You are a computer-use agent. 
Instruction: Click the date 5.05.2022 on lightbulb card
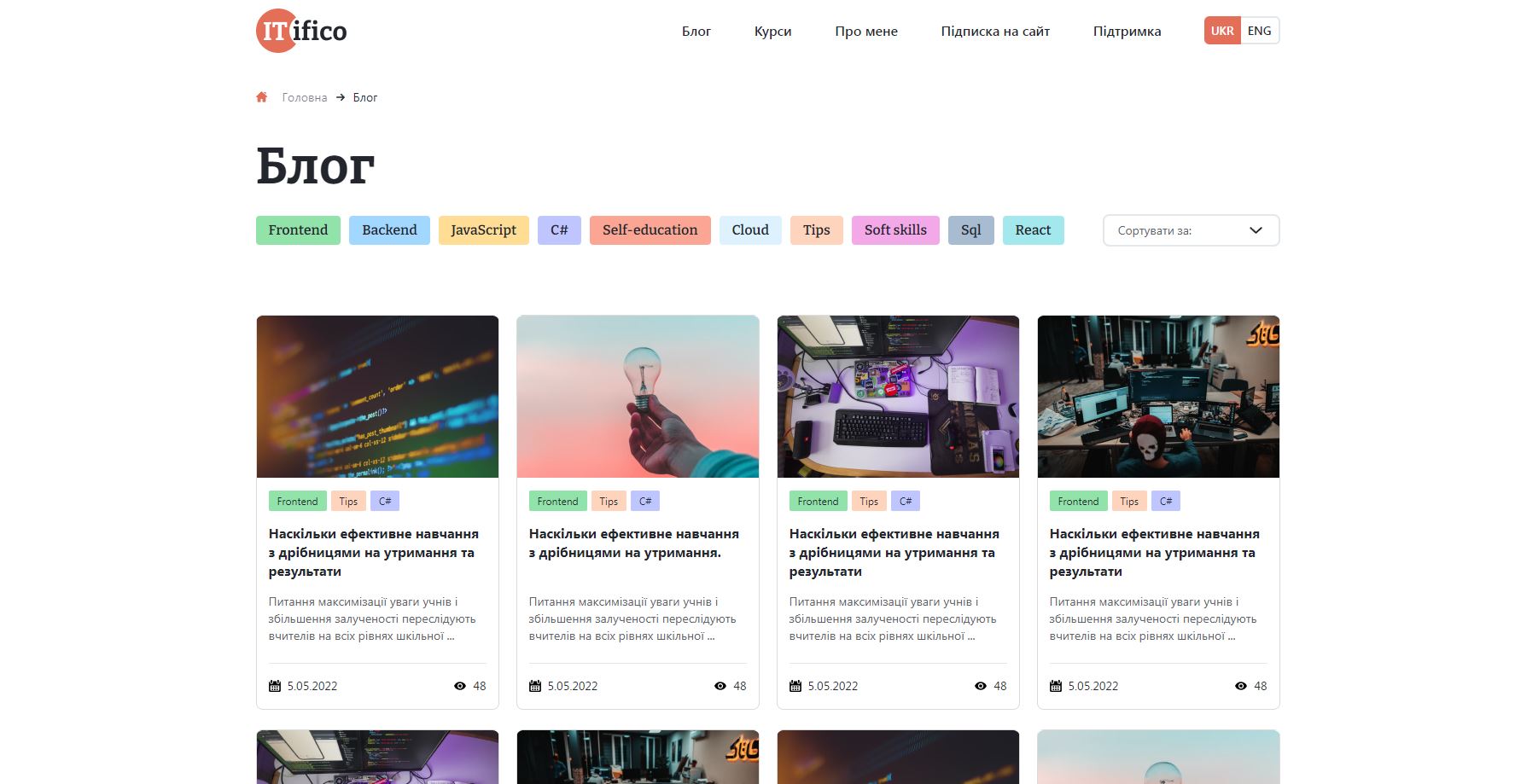(573, 686)
